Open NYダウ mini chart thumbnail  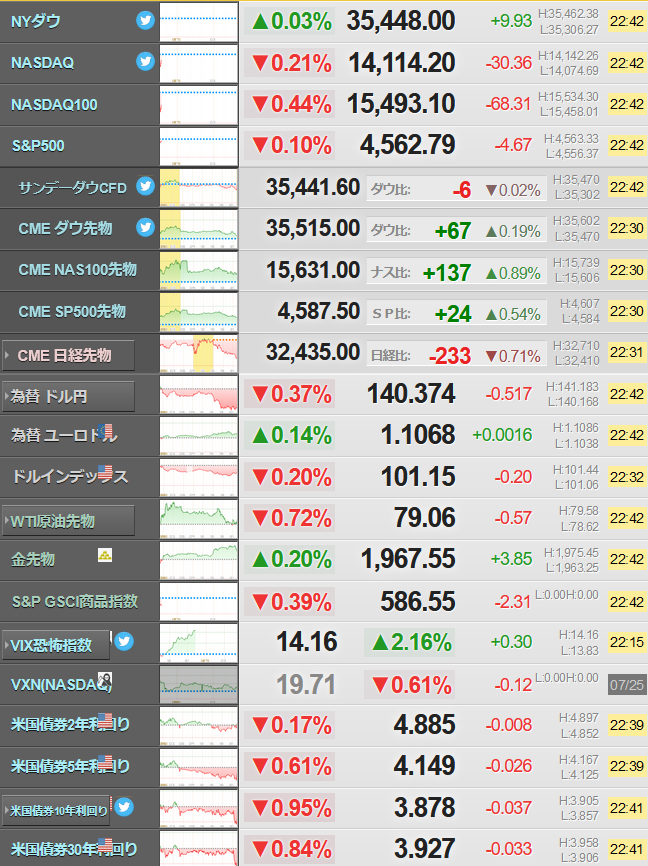(199, 22)
